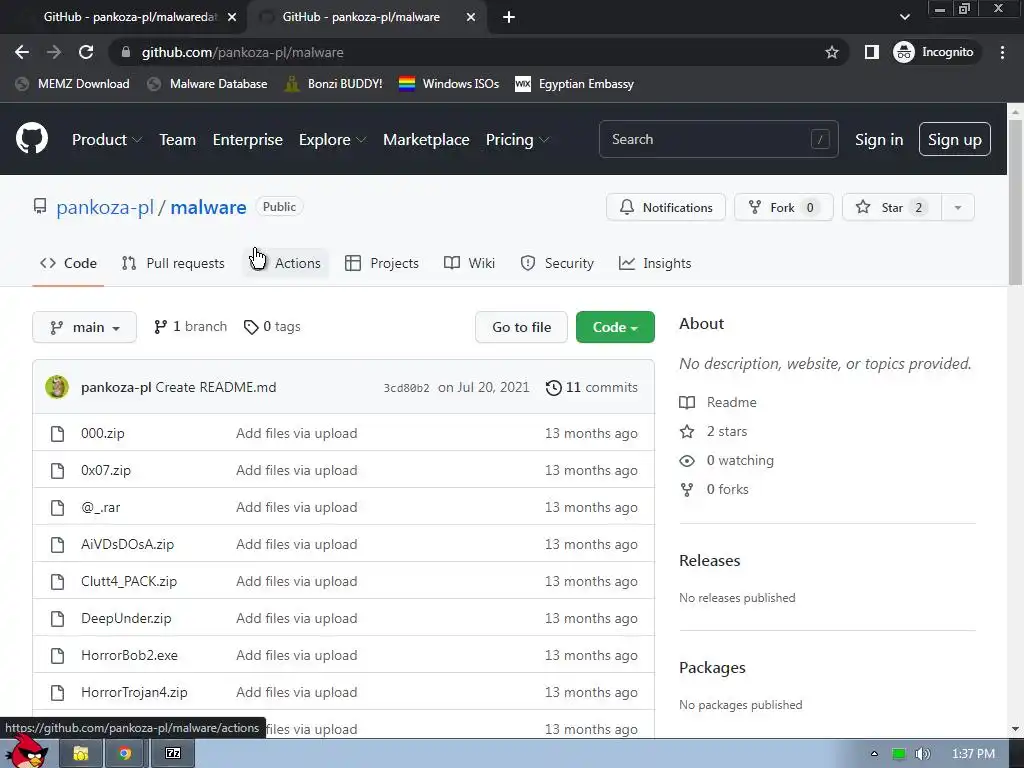Open the green Code dropdown
This screenshot has width=1024, height=768.
click(615, 327)
